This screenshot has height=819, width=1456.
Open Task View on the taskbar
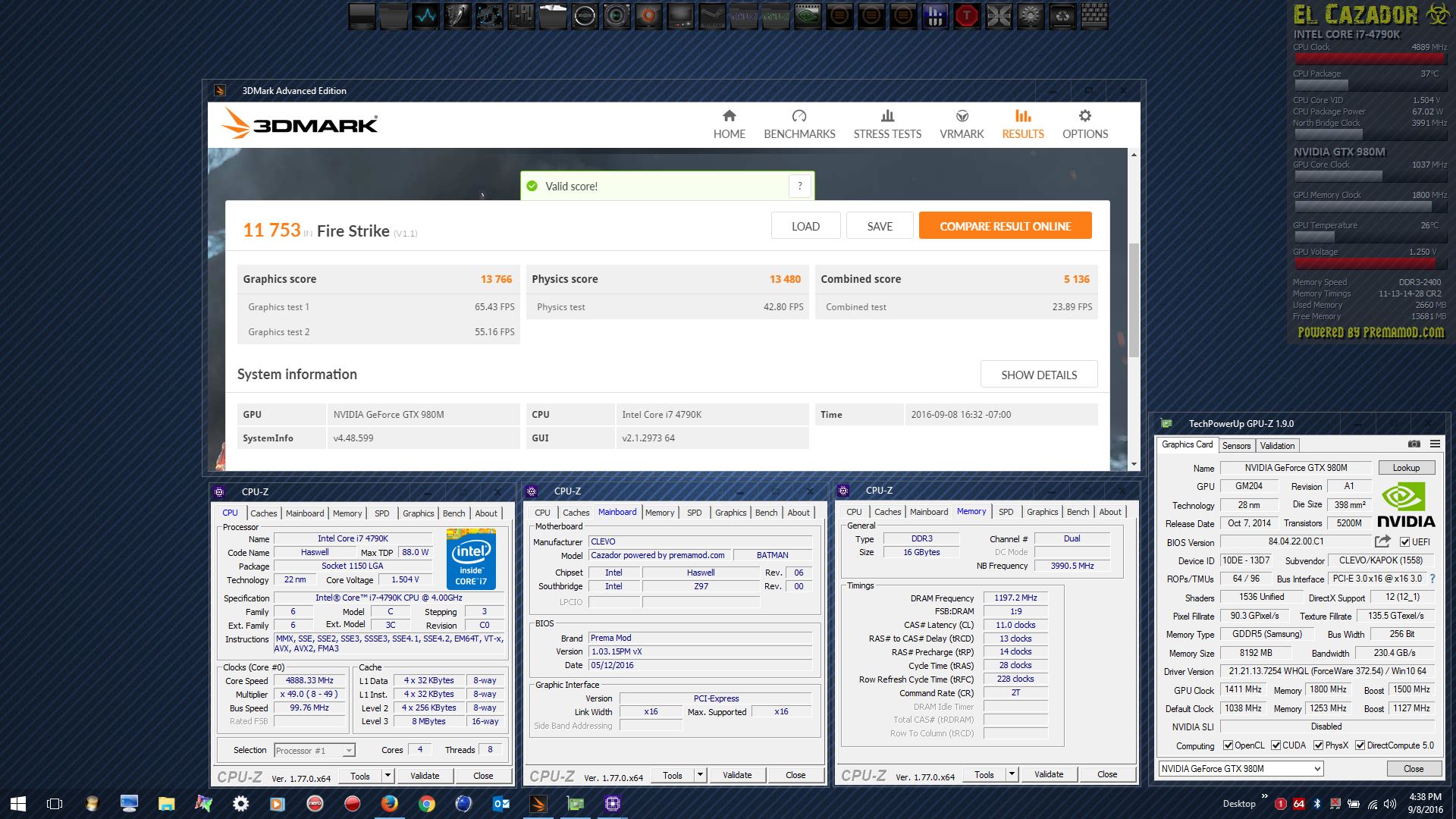click(55, 804)
